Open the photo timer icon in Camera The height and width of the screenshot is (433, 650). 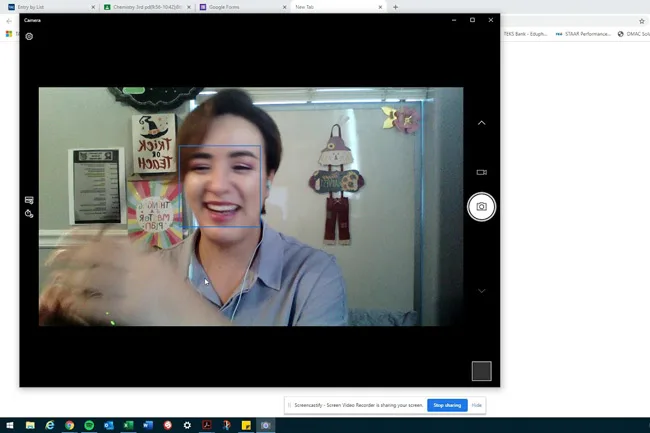29,214
